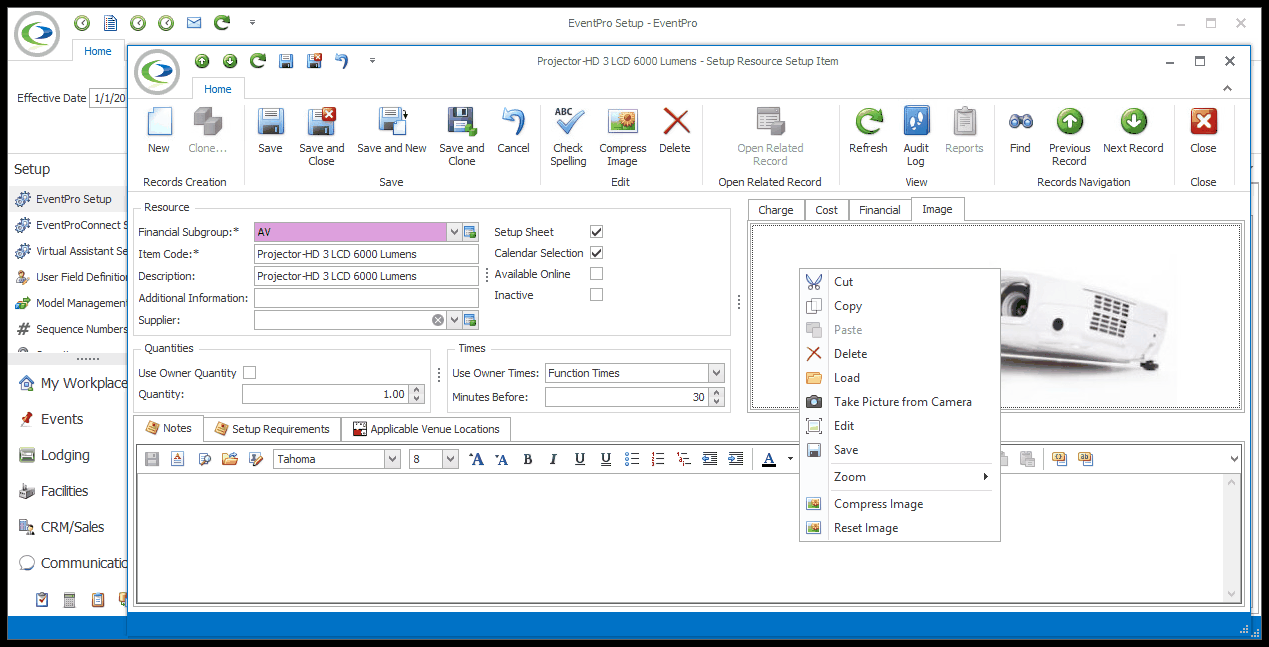
Task: Switch to the Charge tab
Action: pos(776,210)
